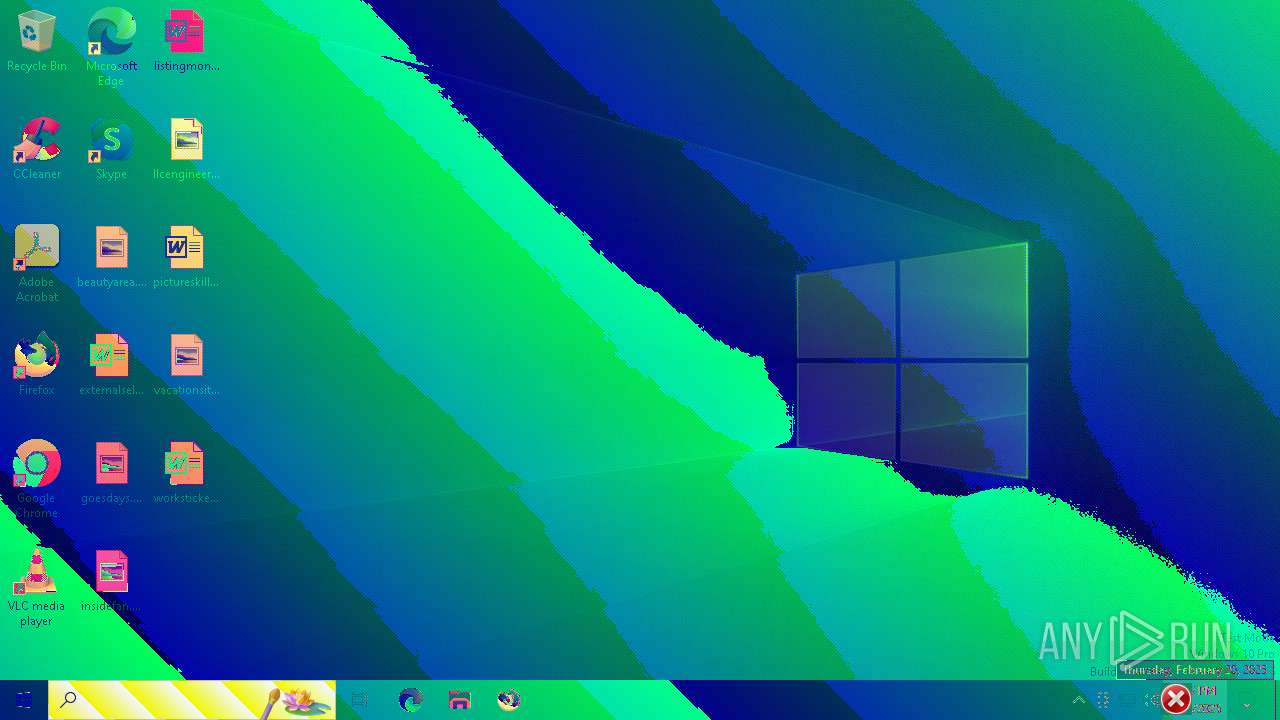This screenshot has width=1280, height=720.
Task: Launch Microsoft Edge from the taskbar
Action: point(410,700)
